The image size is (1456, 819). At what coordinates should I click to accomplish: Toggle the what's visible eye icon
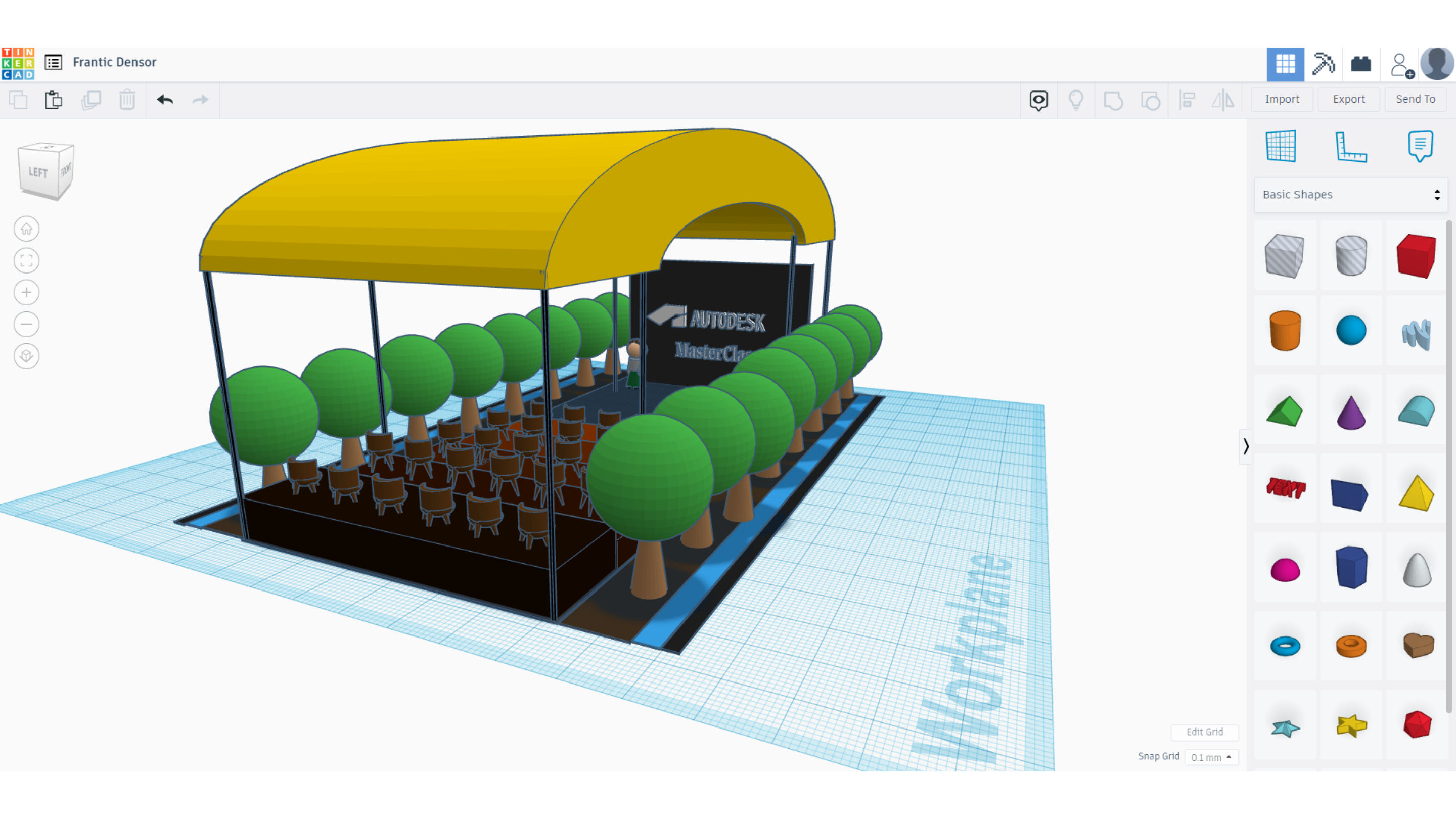1038,100
